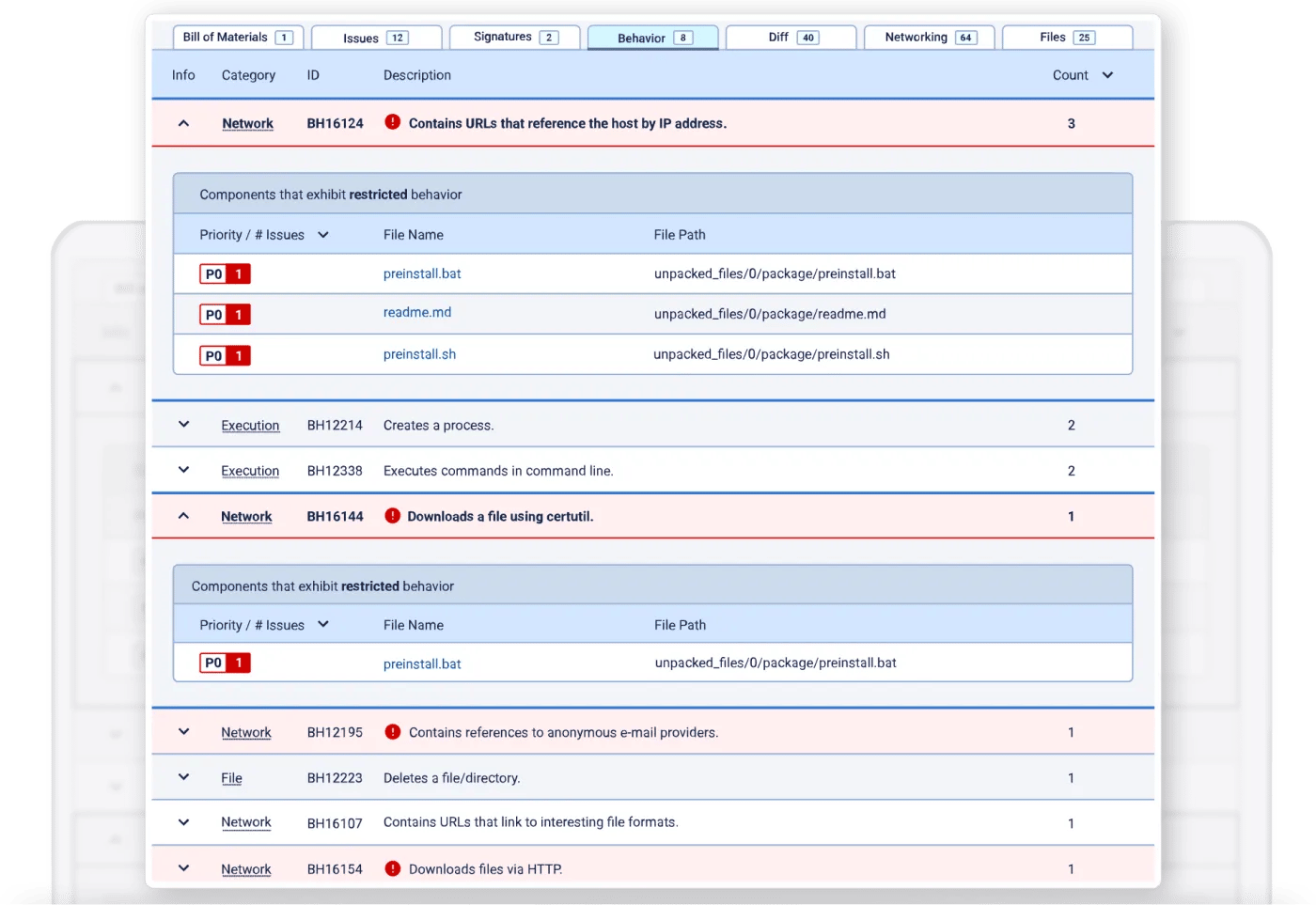
Task: Open the Networking tab
Action: tap(929, 38)
